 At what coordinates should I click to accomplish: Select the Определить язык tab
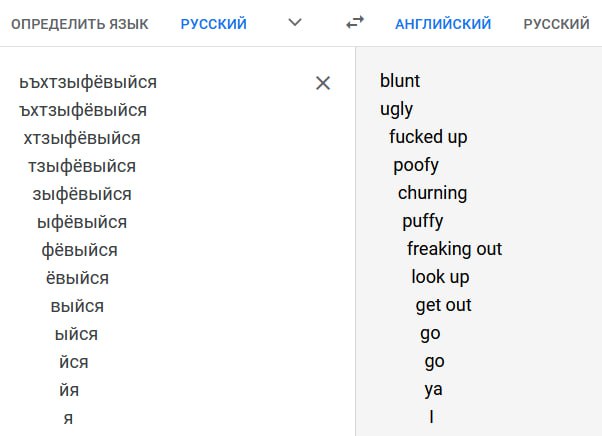(x=79, y=24)
